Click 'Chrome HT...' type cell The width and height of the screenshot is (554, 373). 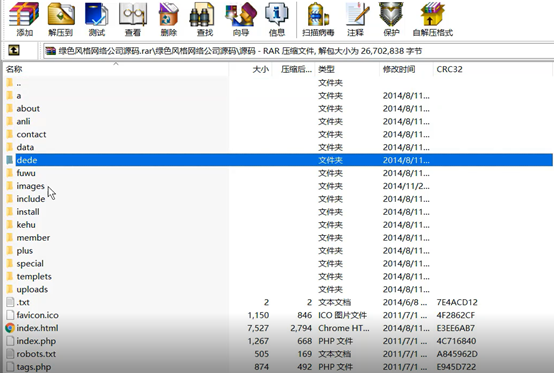point(344,328)
